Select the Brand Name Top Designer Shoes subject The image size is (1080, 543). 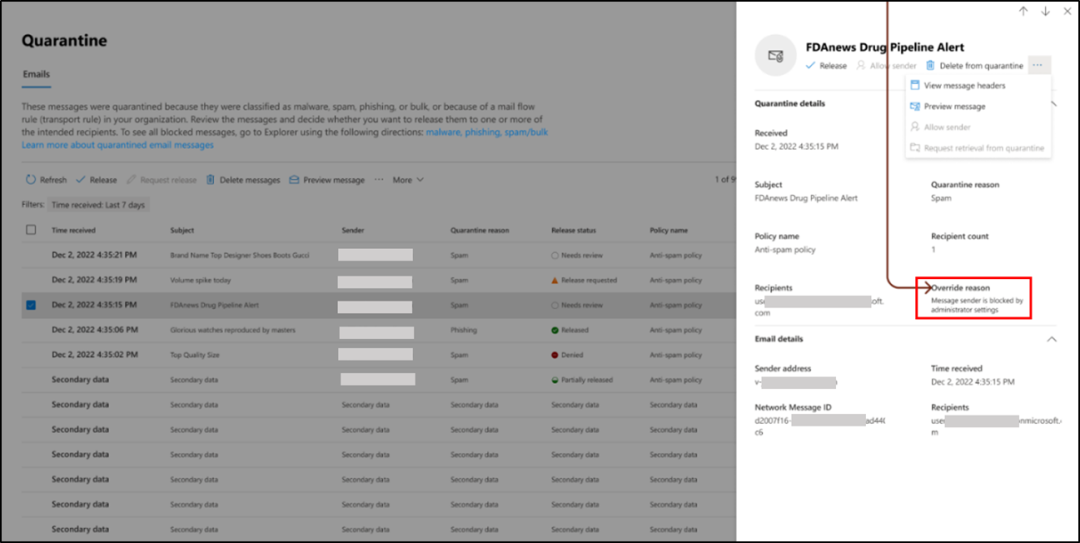tap(240, 255)
